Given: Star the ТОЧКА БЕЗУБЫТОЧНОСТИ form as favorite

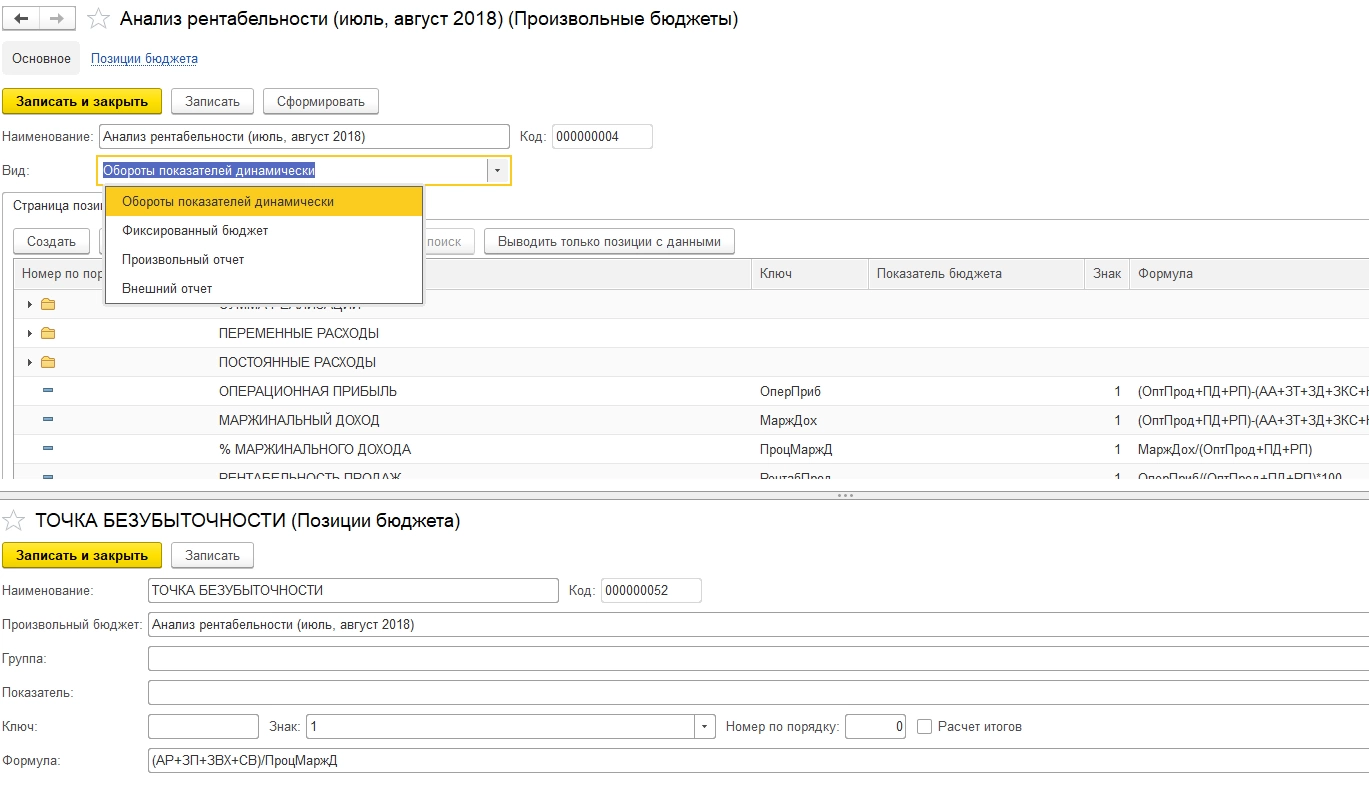Looking at the screenshot, I should pyautogui.click(x=14, y=520).
